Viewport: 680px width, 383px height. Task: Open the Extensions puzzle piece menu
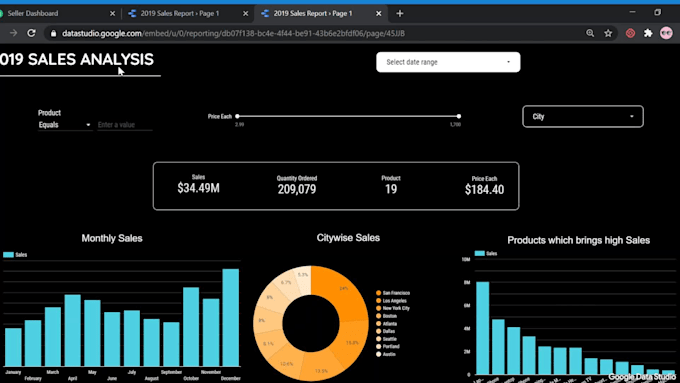(x=648, y=33)
